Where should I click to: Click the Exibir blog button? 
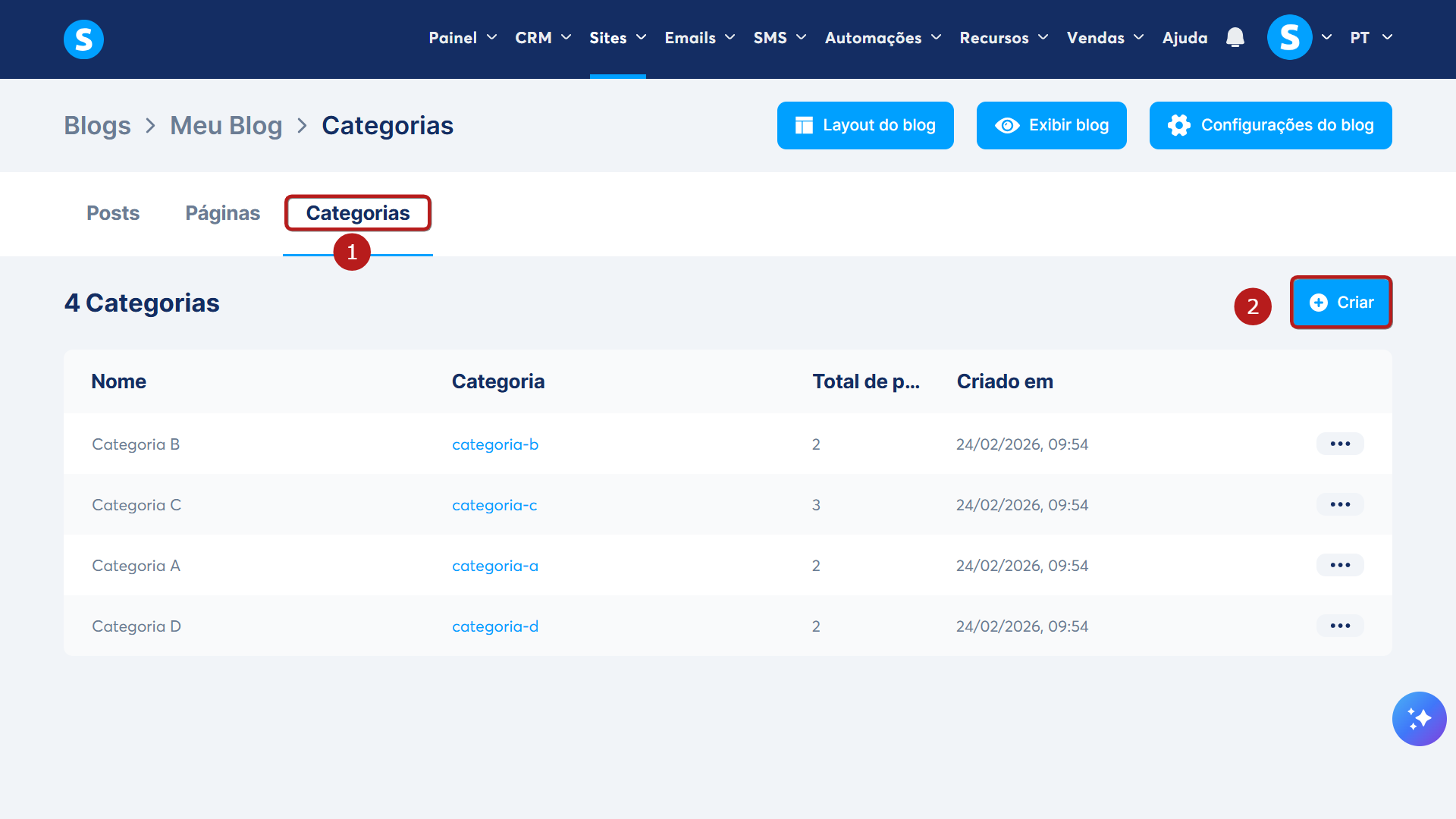pos(1051,125)
